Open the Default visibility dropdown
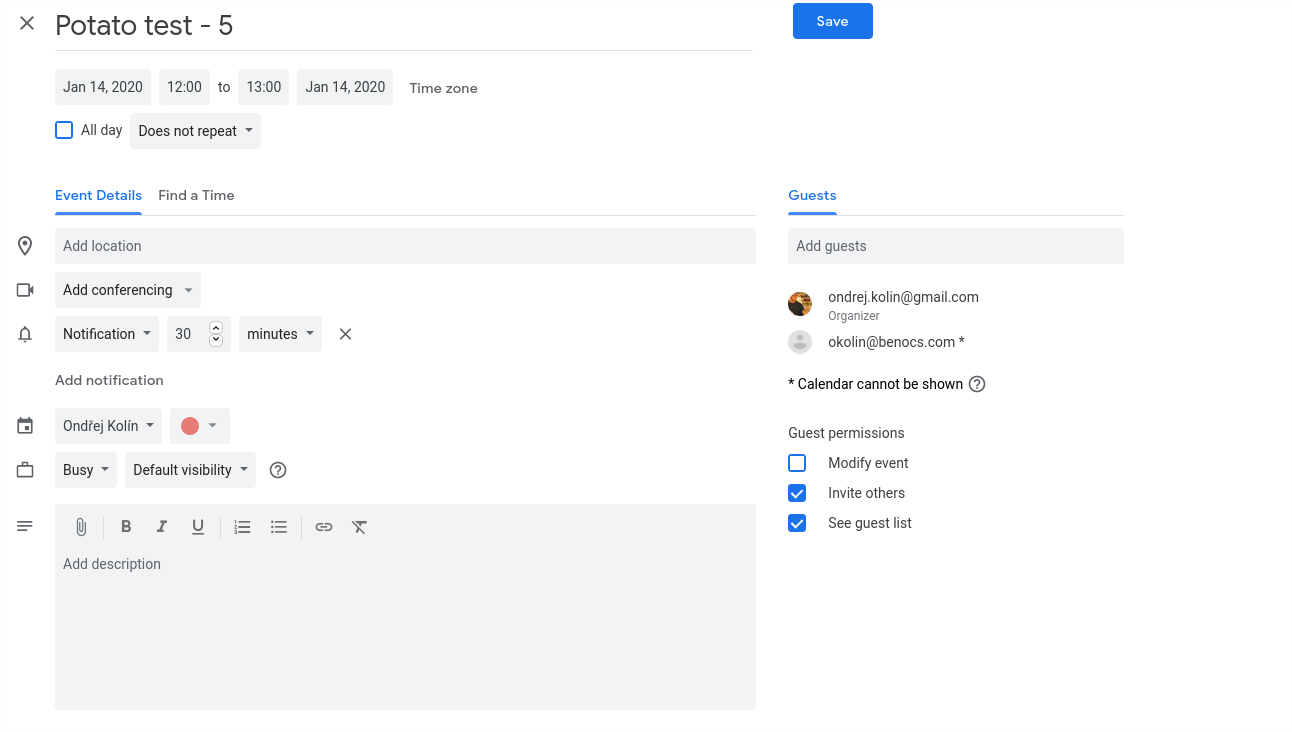The width and height of the screenshot is (1292, 732). tap(190, 470)
